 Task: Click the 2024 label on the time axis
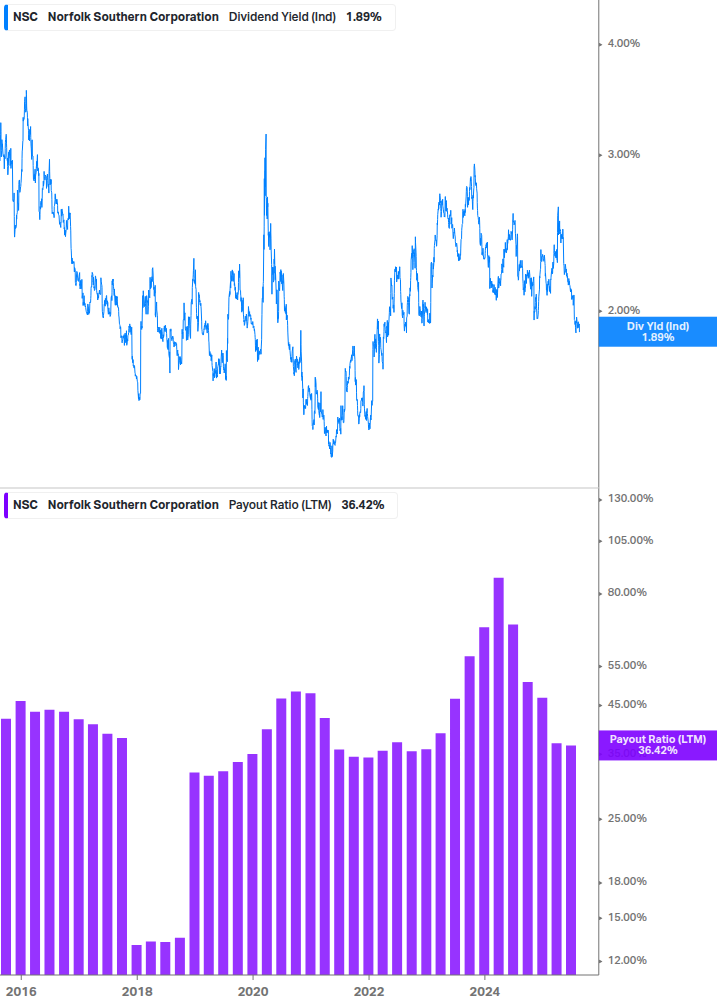484,992
